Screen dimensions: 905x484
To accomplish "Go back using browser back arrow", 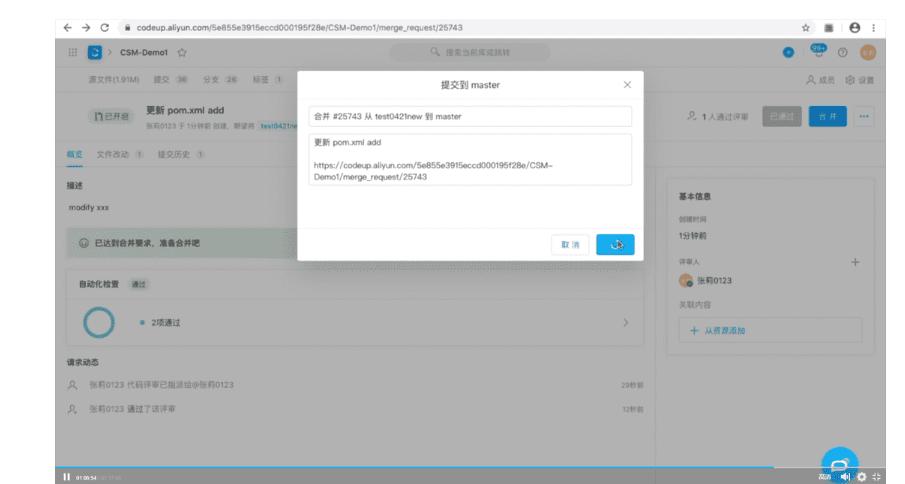I will point(68,28).
